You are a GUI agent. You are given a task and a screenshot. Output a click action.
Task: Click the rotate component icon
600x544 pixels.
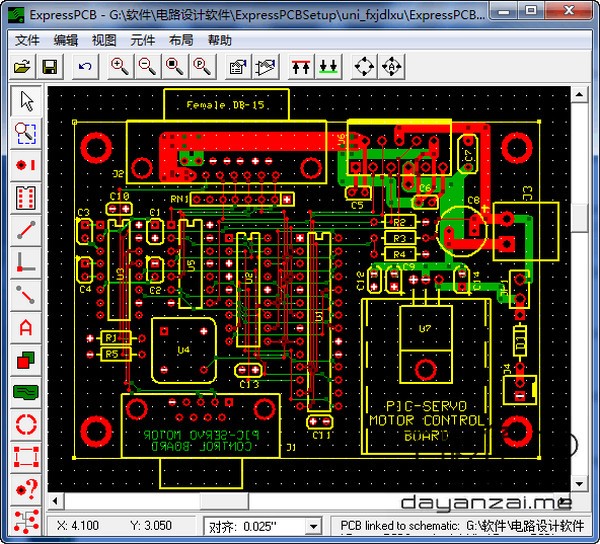pyautogui.click(x=364, y=67)
